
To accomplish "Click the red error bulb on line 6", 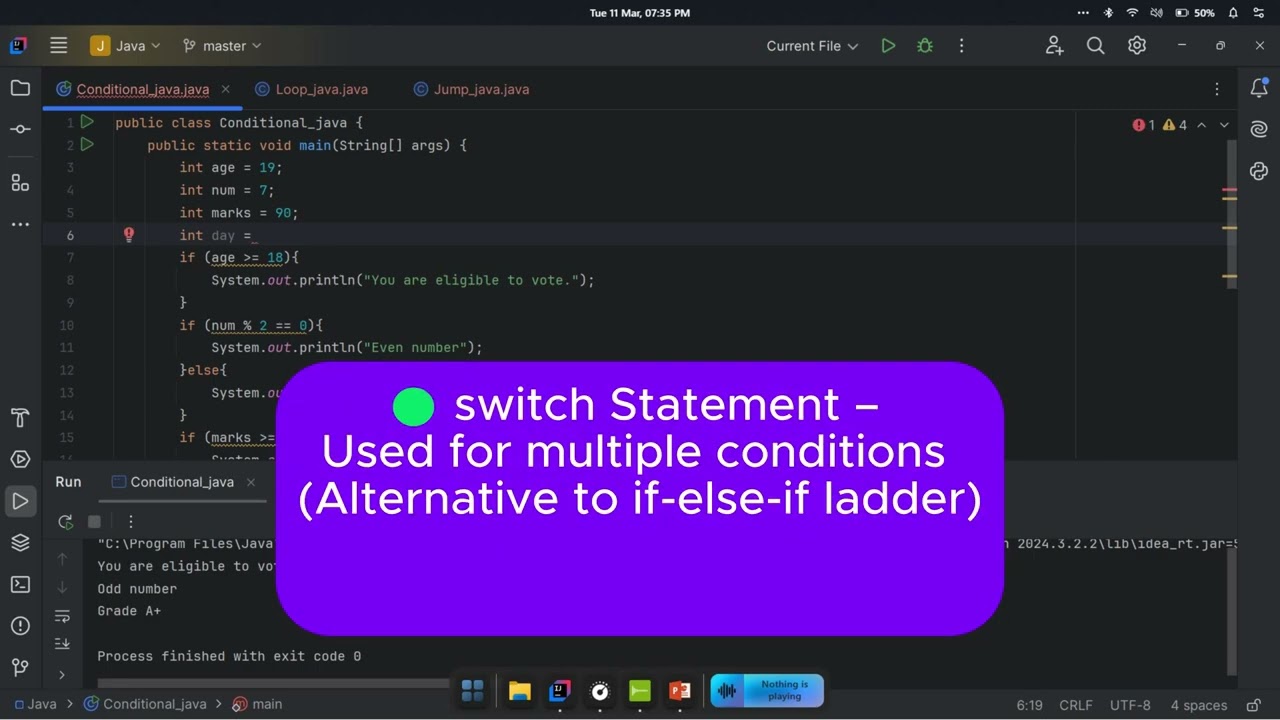I will [129, 234].
